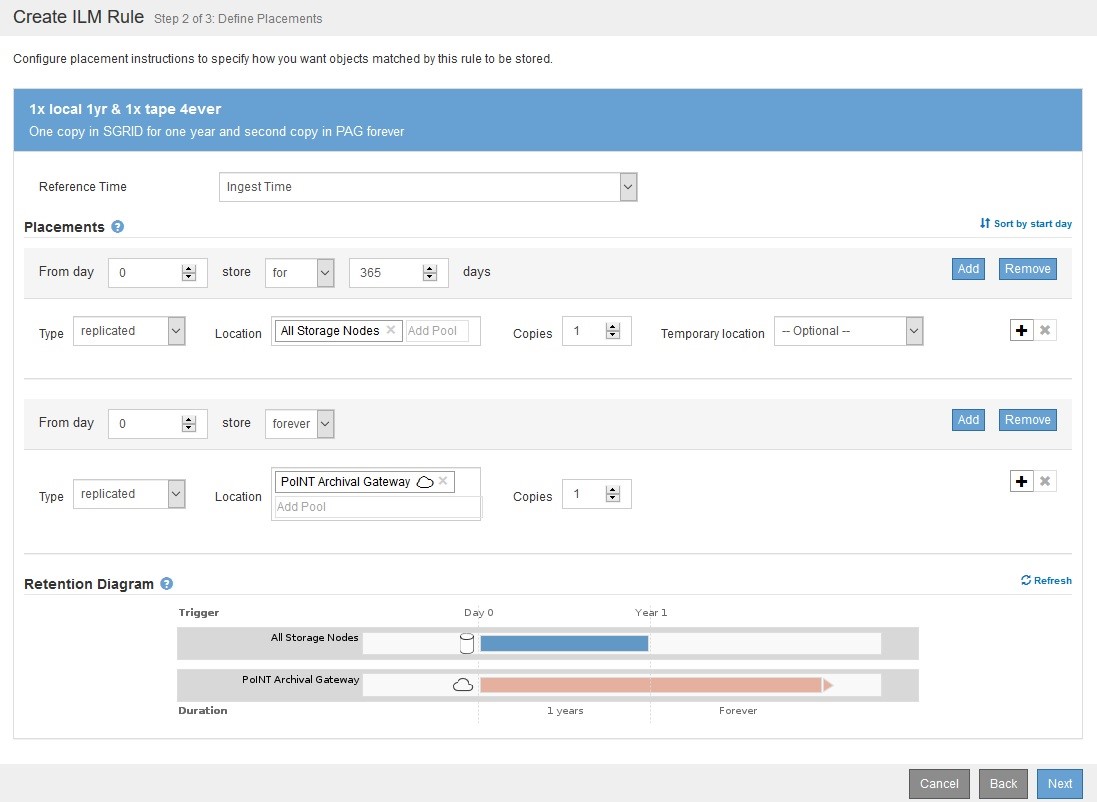This screenshot has width=1097, height=802.
Task: Click blue All Storage Nodes retention bar
Action: click(564, 644)
